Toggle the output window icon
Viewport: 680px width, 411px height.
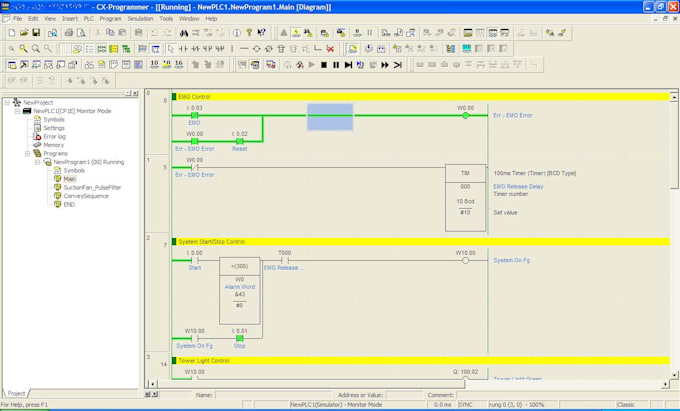tap(24, 65)
